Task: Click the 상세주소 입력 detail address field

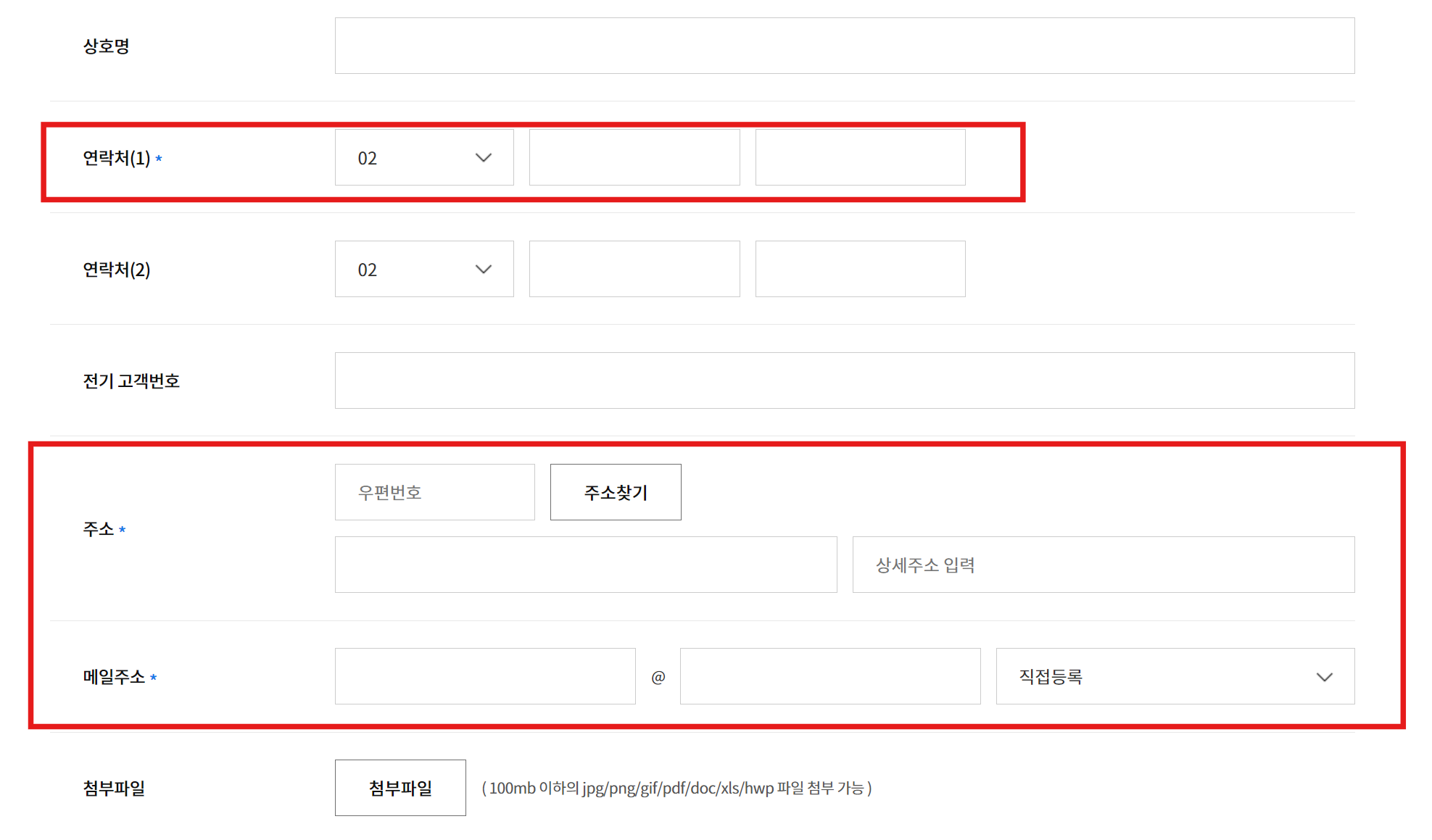Action: coord(1103,565)
